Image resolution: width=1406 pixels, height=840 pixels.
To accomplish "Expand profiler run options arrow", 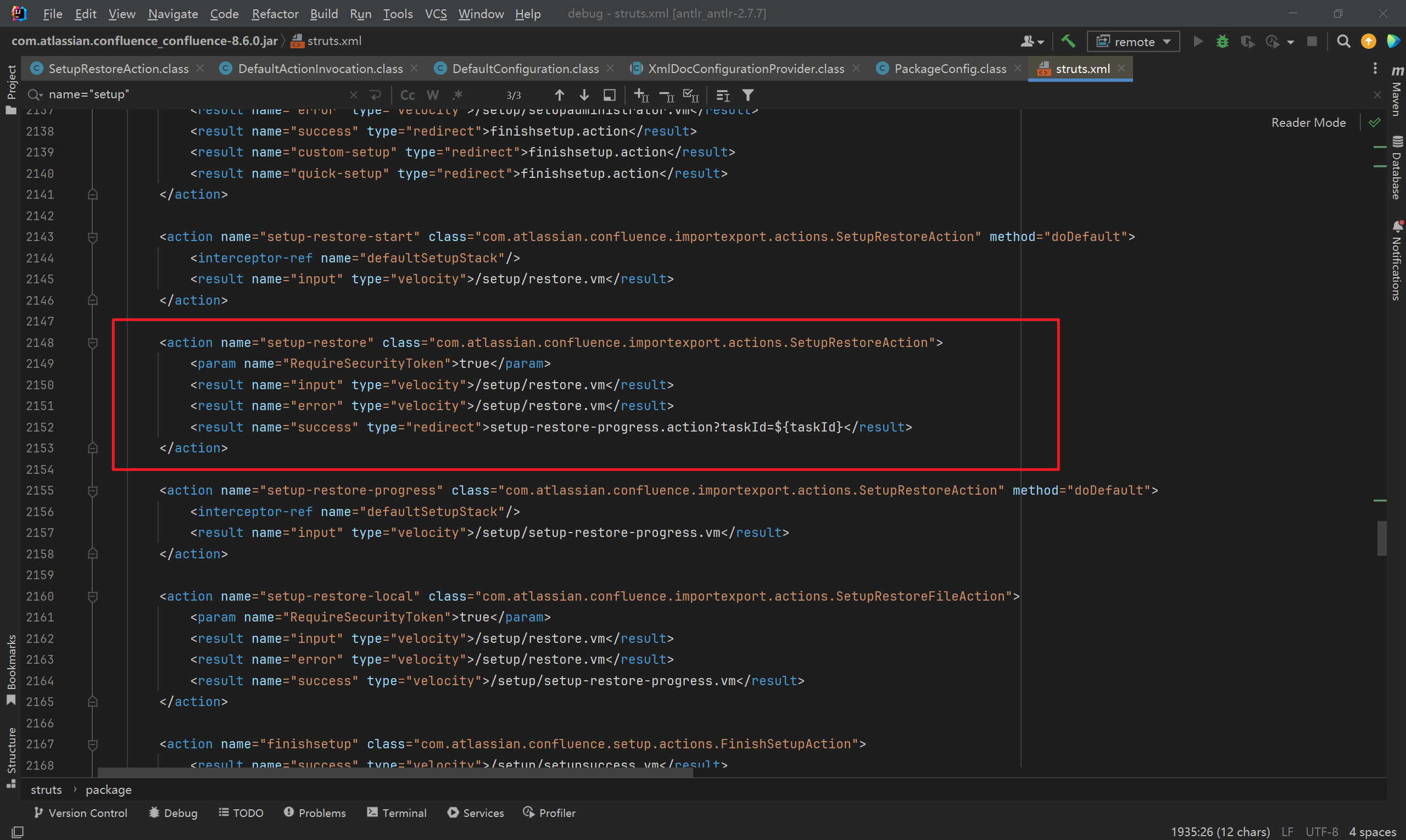I will point(1291,42).
